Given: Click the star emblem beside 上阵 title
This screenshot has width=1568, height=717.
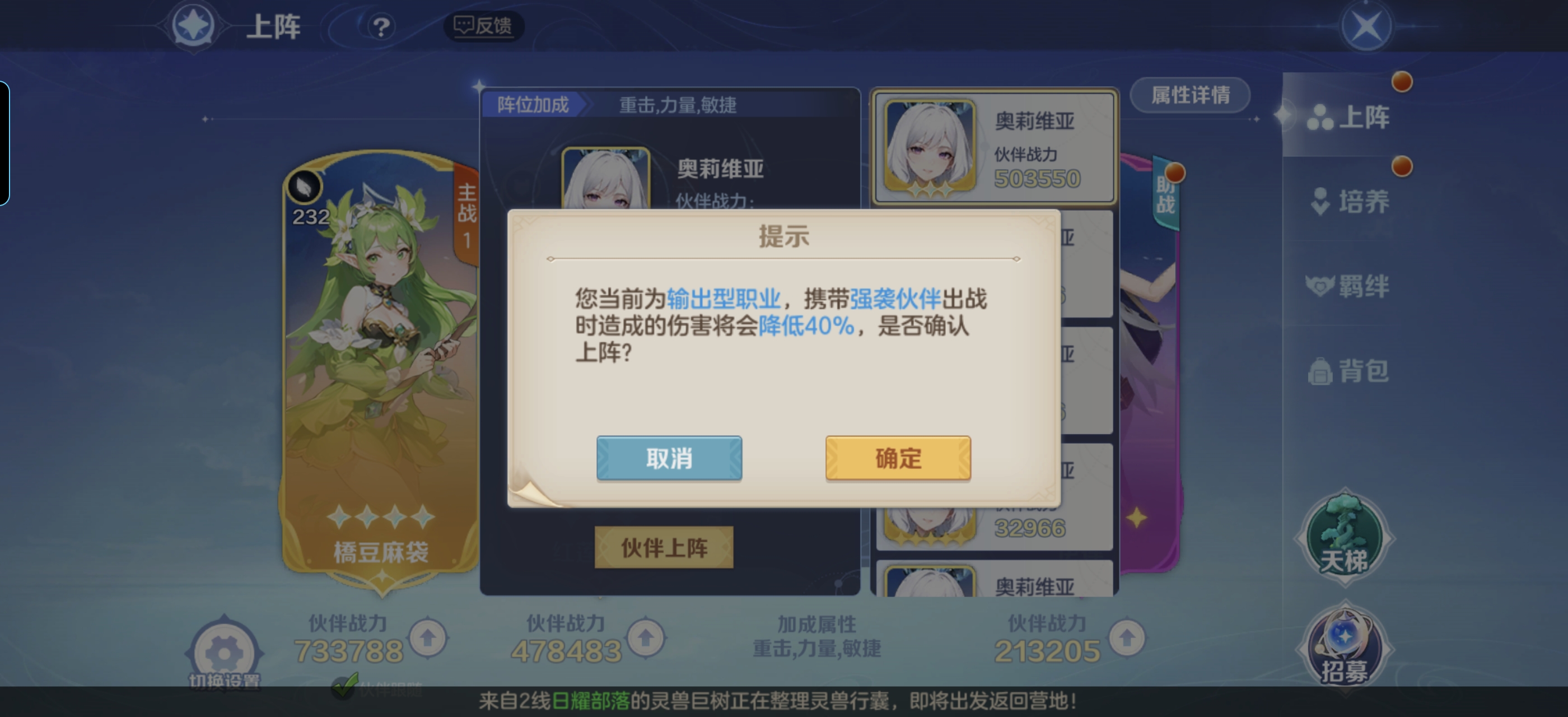Looking at the screenshot, I should click(x=194, y=26).
